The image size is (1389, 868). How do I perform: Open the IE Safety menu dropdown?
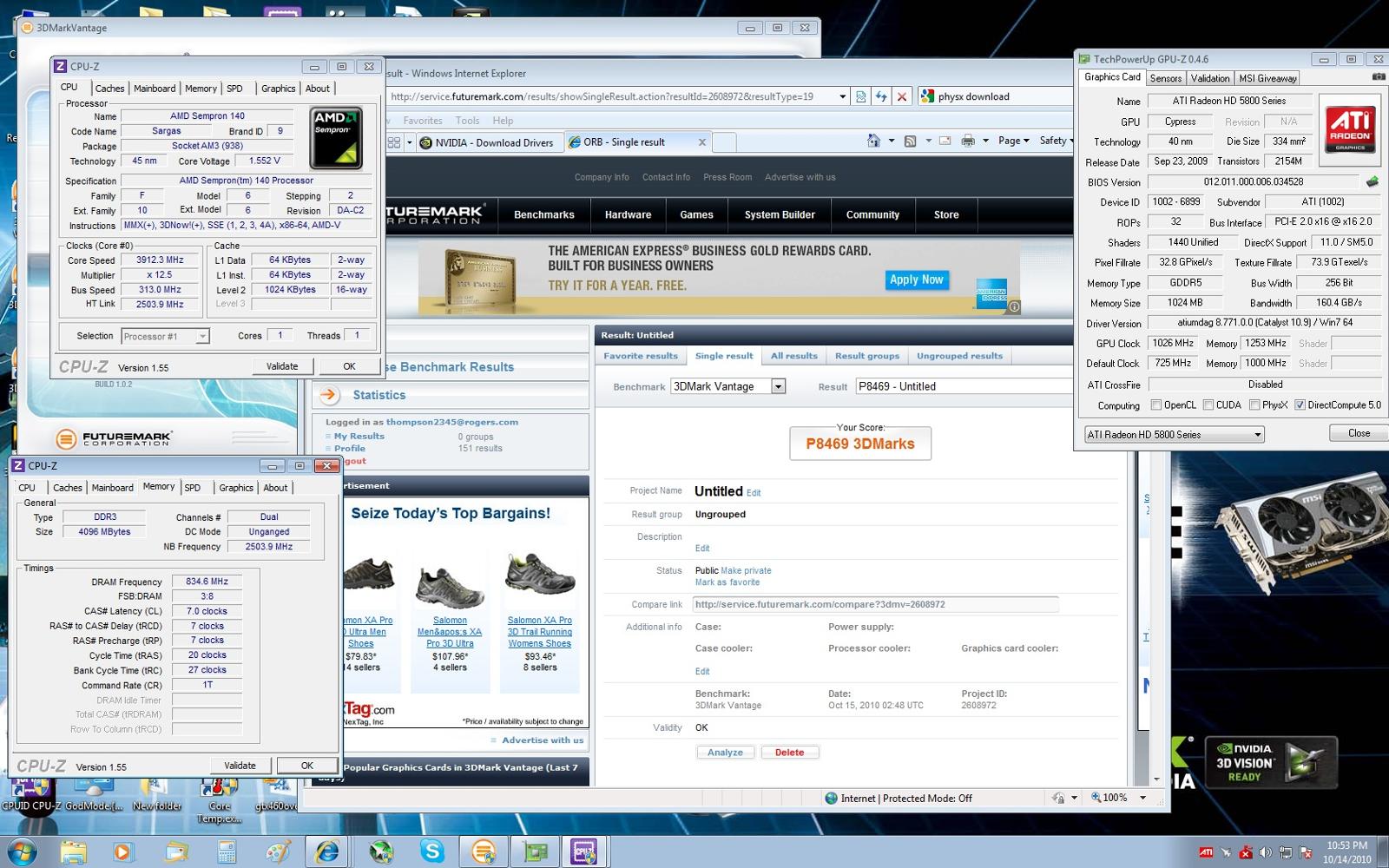pyautogui.click(x=1057, y=141)
